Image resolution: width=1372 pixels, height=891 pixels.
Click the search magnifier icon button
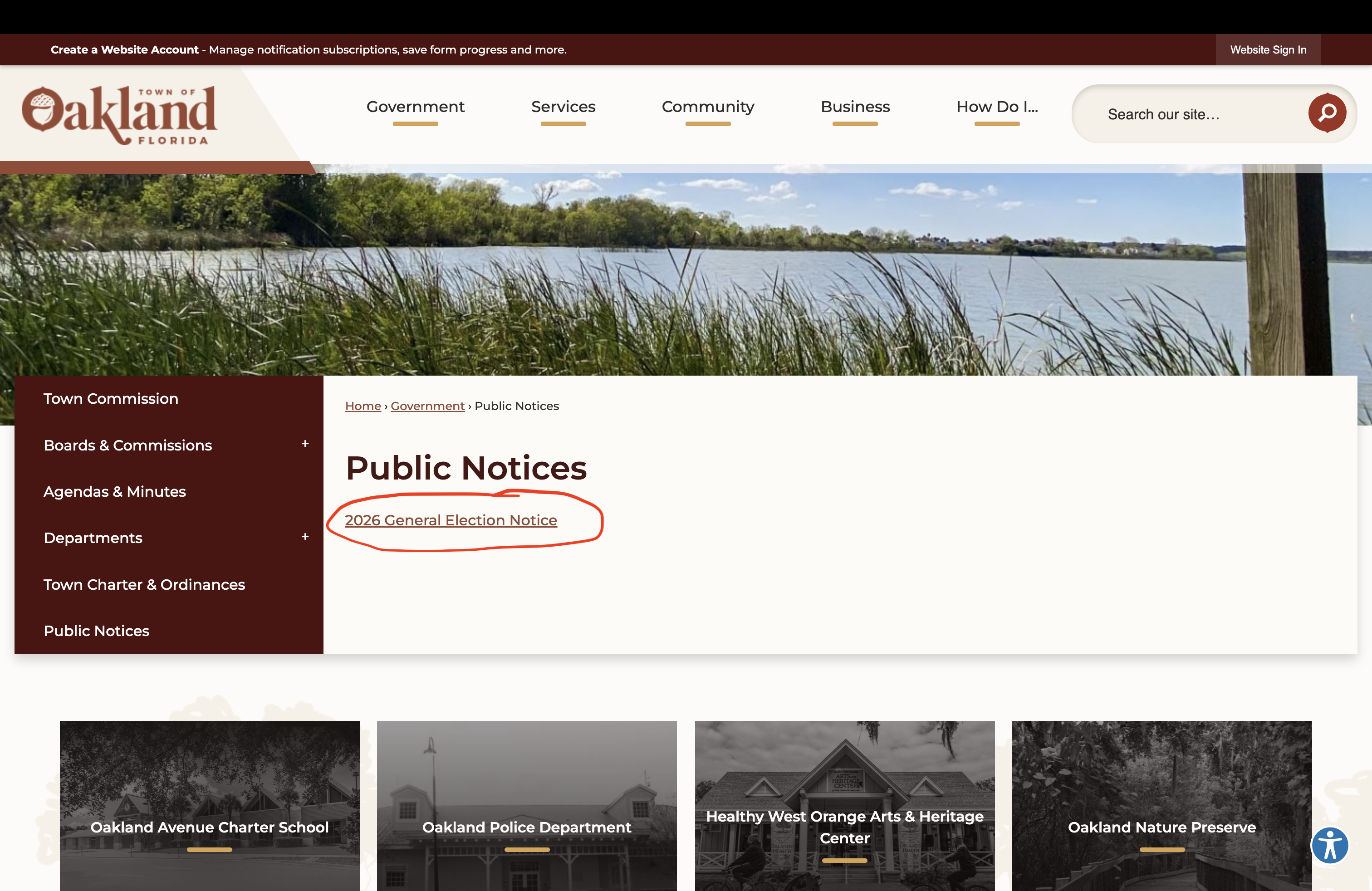1327,113
